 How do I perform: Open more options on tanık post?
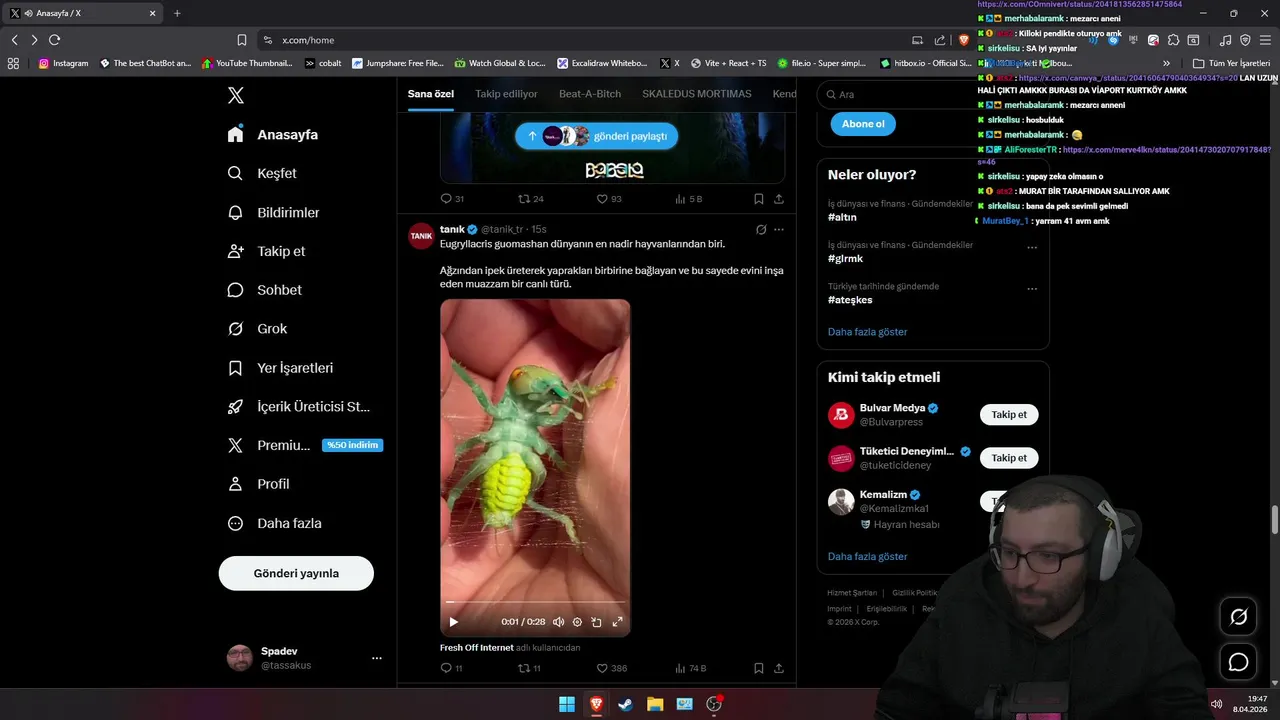(x=779, y=229)
